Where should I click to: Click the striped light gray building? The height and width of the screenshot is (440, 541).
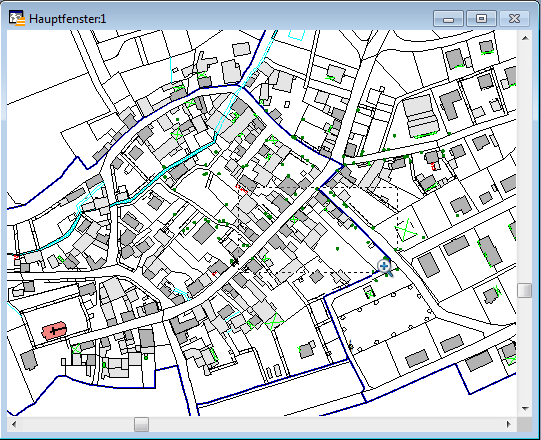[x=420, y=117]
